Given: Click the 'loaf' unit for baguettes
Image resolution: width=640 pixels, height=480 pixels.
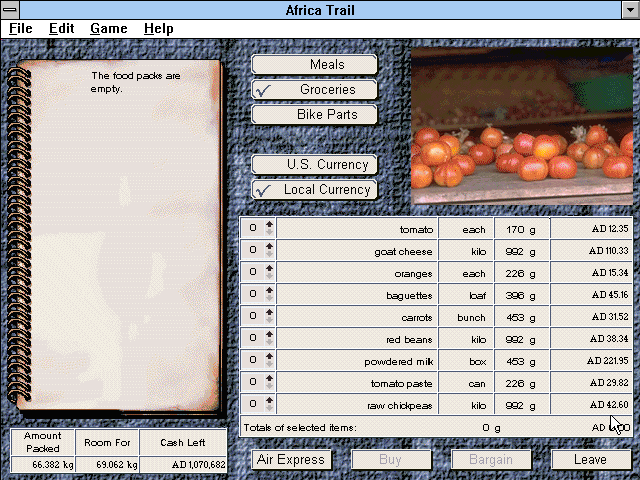Looking at the screenshot, I should [x=477, y=296].
